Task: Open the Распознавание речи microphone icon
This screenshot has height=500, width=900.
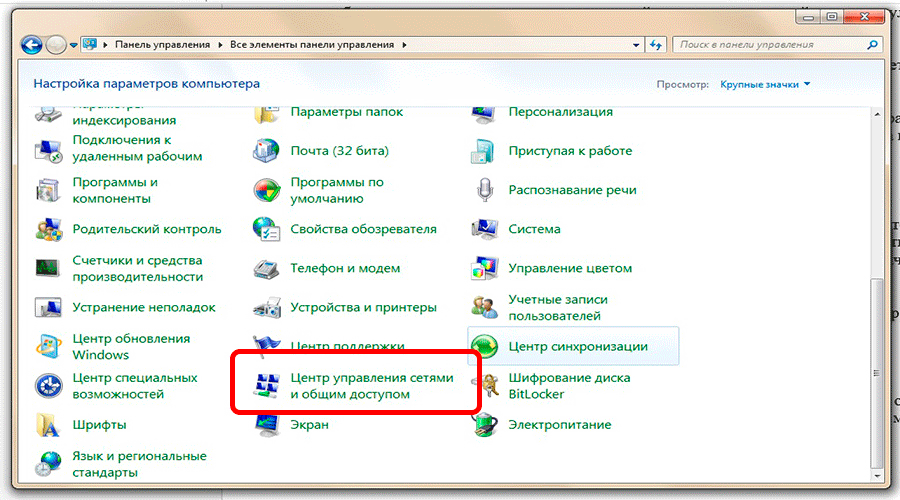Action: click(x=485, y=190)
